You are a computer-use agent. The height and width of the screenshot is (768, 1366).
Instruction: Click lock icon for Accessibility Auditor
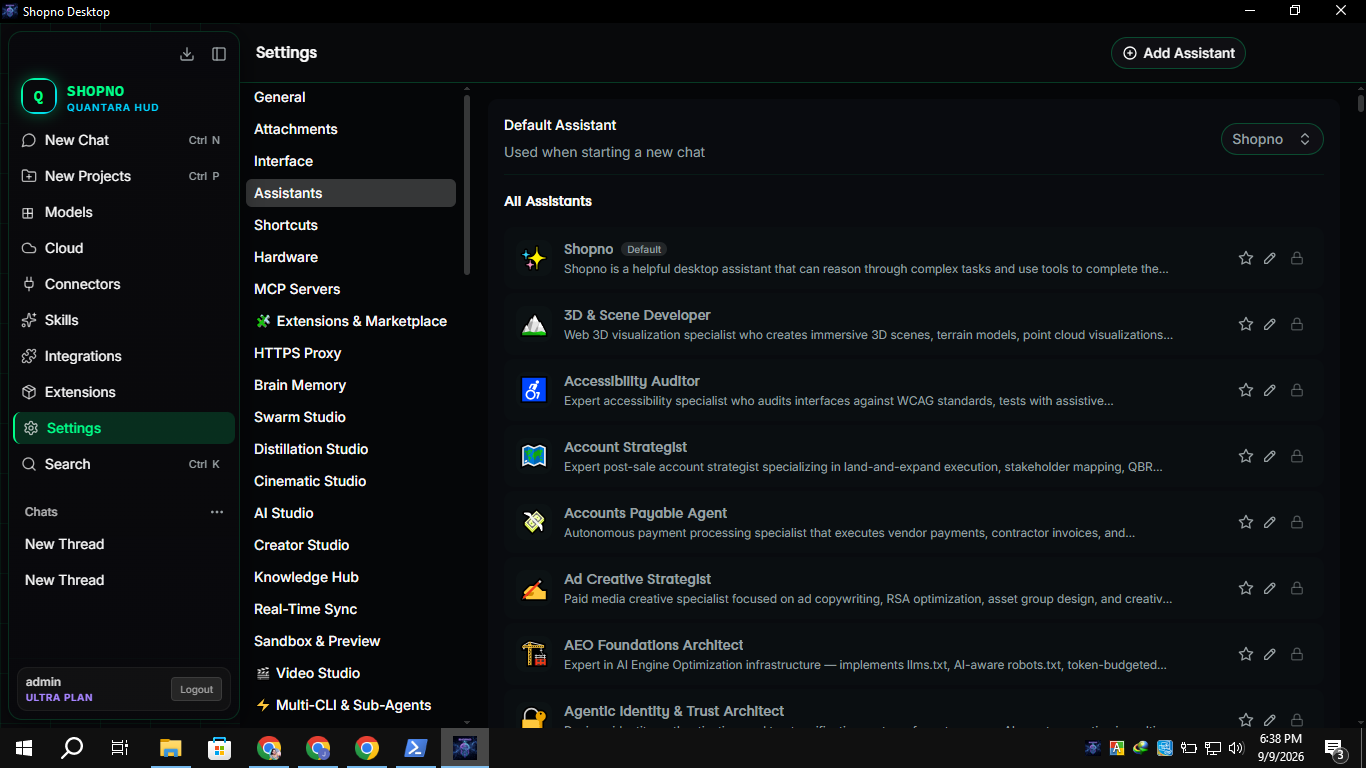[x=1297, y=390]
